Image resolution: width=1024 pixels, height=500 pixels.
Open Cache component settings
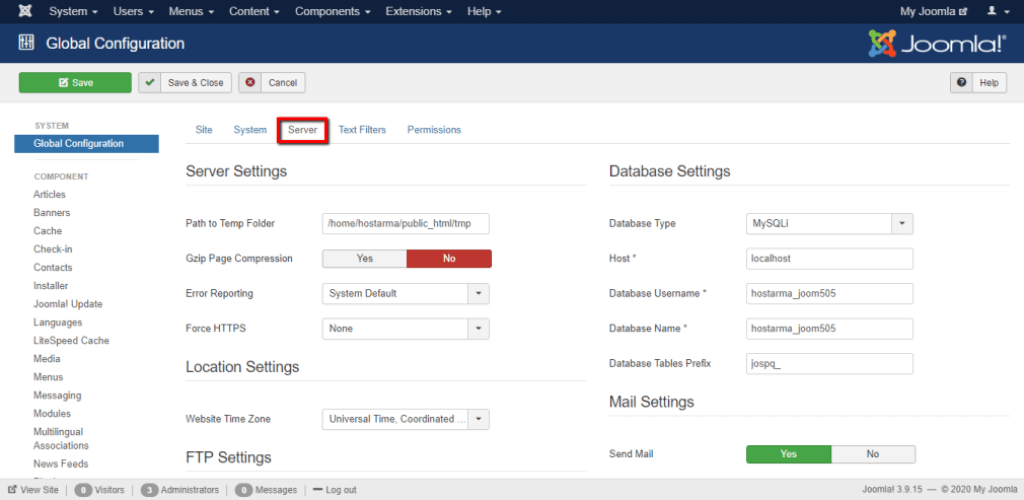(48, 231)
